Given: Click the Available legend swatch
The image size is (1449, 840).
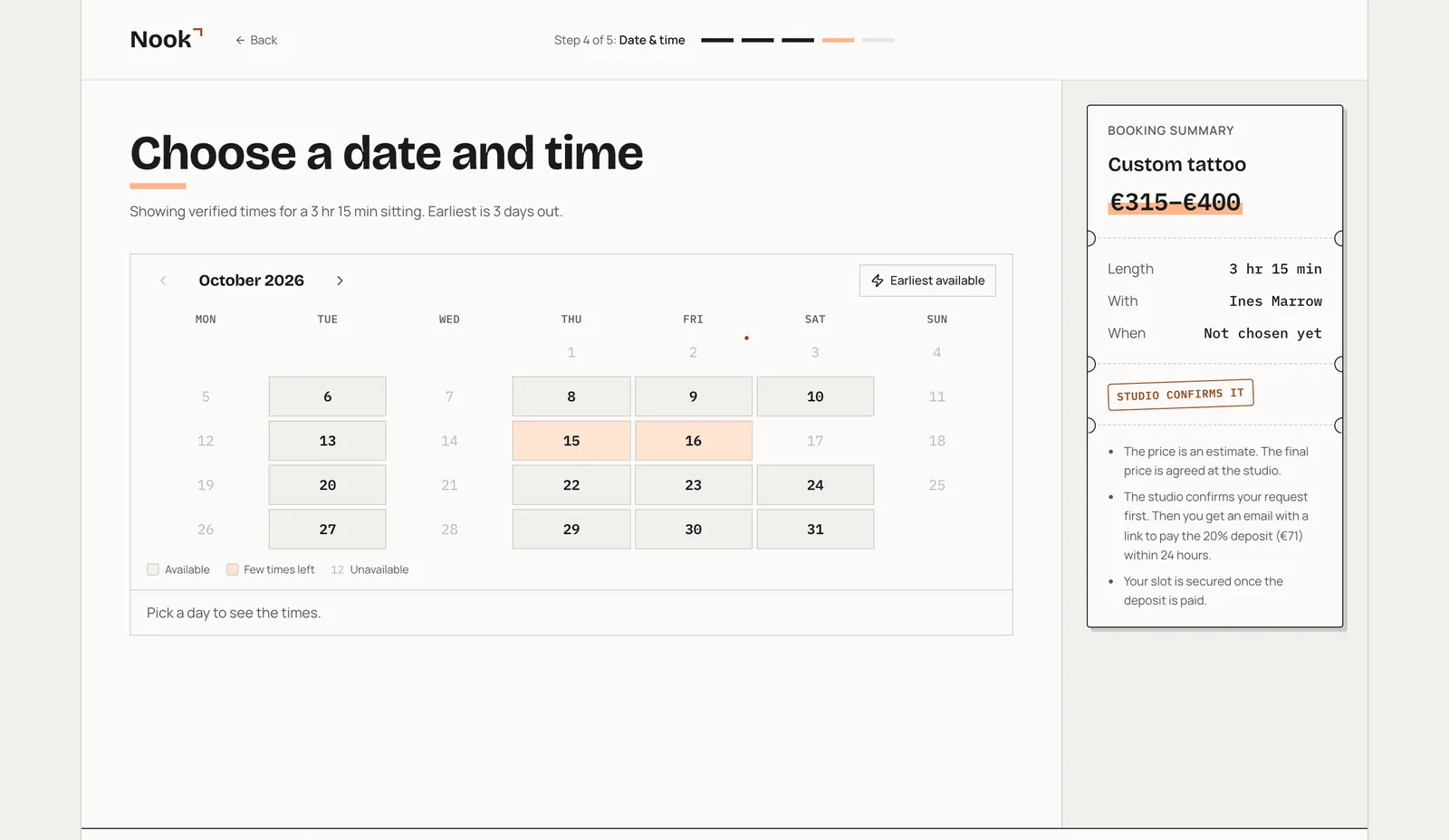Looking at the screenshot, I should coord(153,569).
